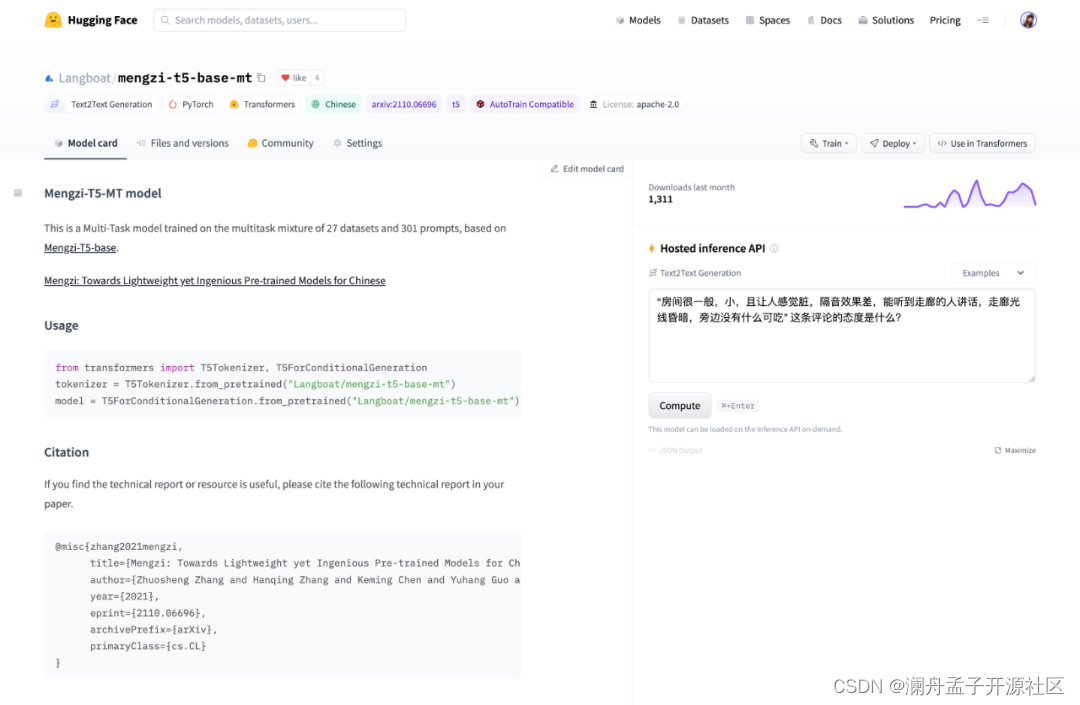This screenshot has width=1080, height=705.
Task: Open the user avatar profile menu
Action: 1028,20
